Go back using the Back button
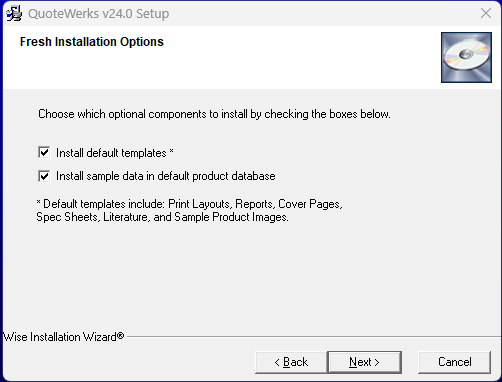Viewport: 502px width, 382px height. click(291, 362)
